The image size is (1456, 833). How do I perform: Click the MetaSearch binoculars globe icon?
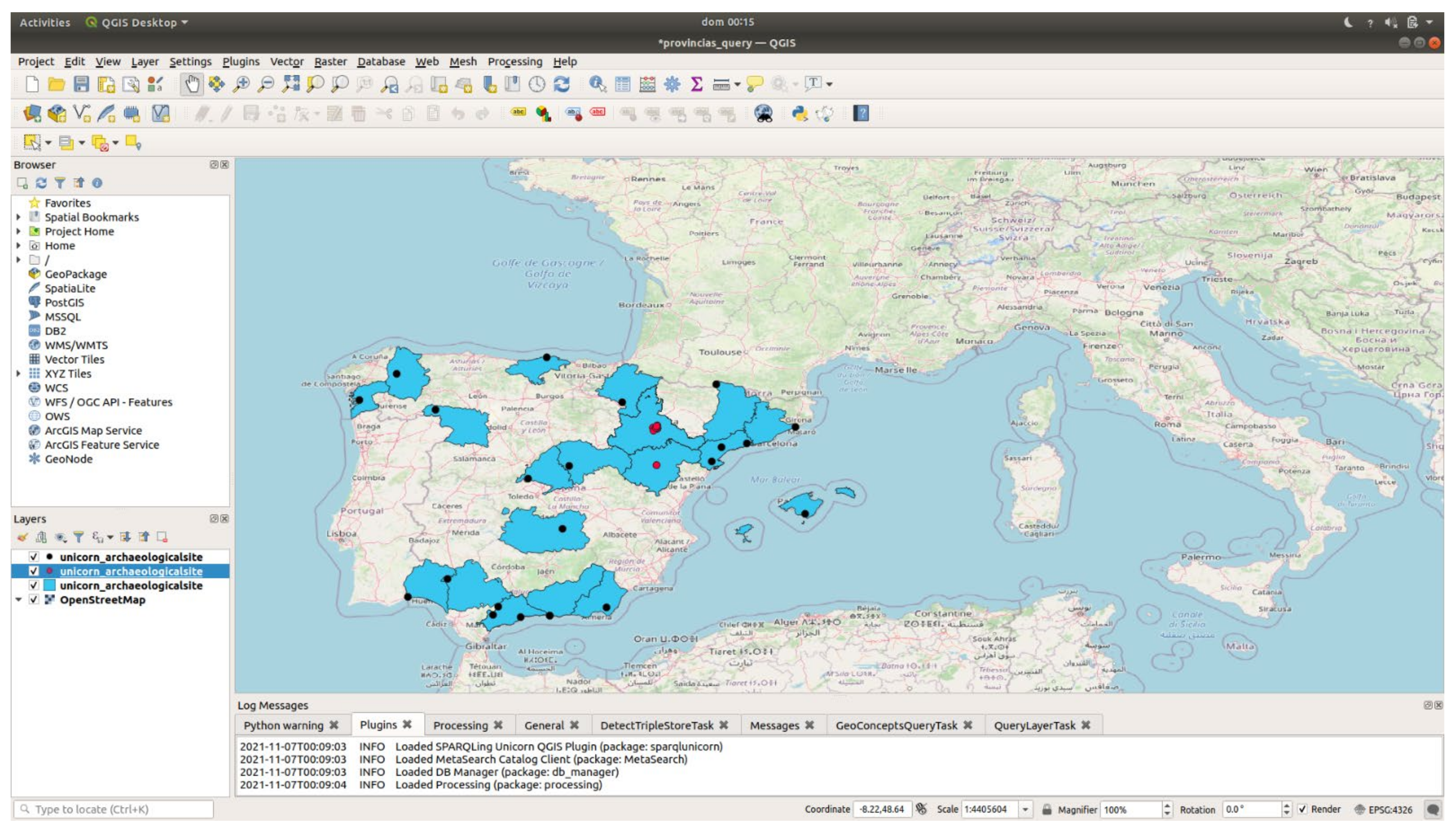tap(763, 114)
